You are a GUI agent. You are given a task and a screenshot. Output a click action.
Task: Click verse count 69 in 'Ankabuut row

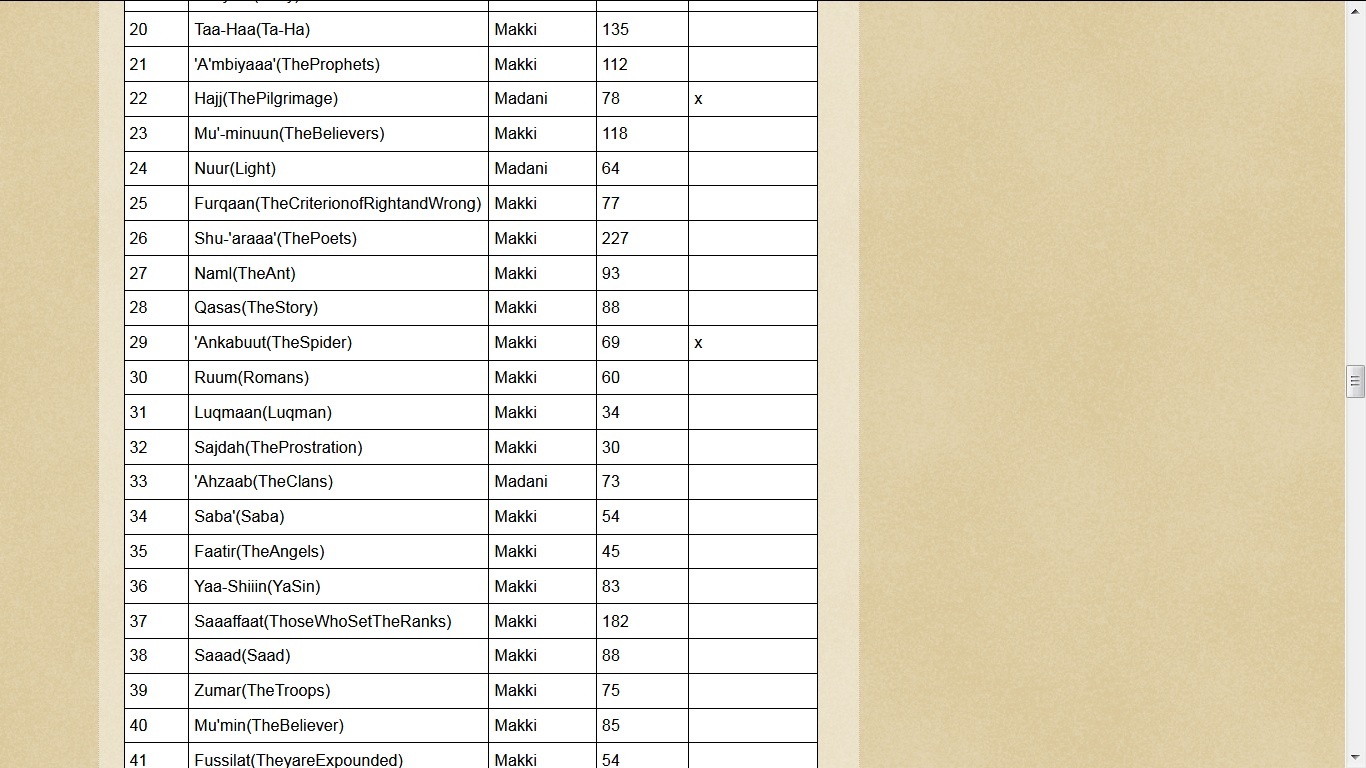[611, 343]
